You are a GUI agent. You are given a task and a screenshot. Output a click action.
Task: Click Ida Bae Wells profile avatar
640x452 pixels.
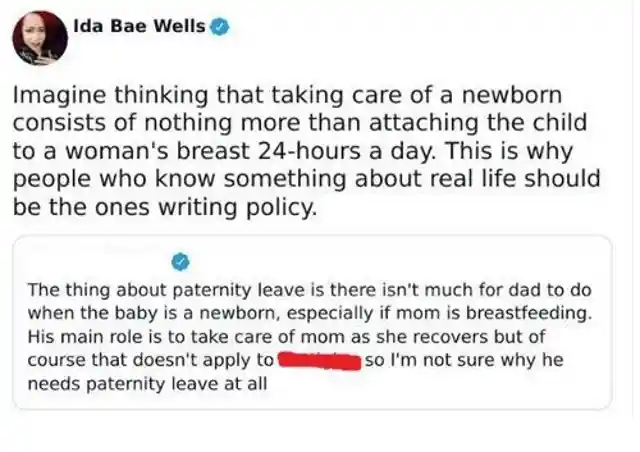(x=40, y=38)
